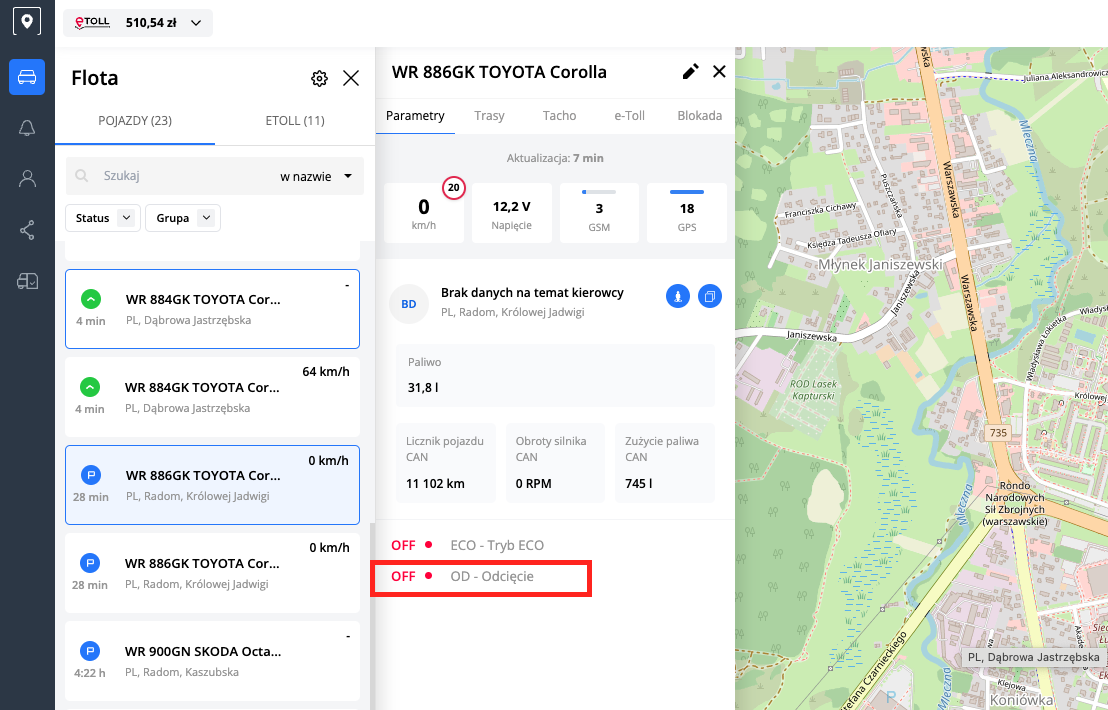The width and height of the screenshot is (1108, 710).
Task: Click the ECO - Tryb ECO status row
Action: pos(468,545)
